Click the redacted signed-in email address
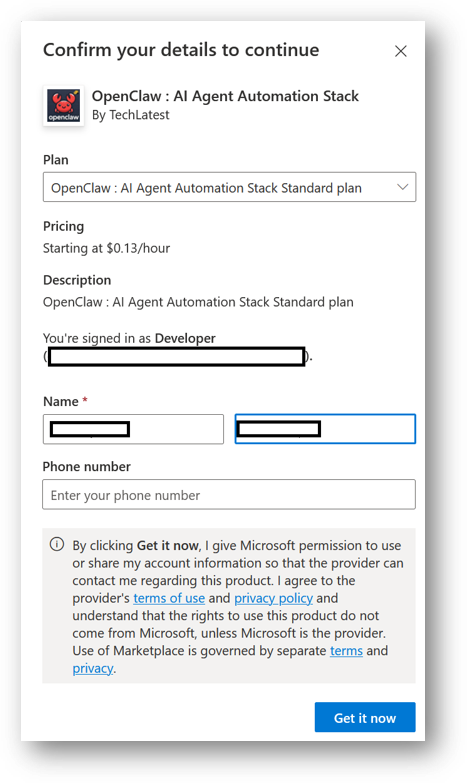 pos(176,357)
